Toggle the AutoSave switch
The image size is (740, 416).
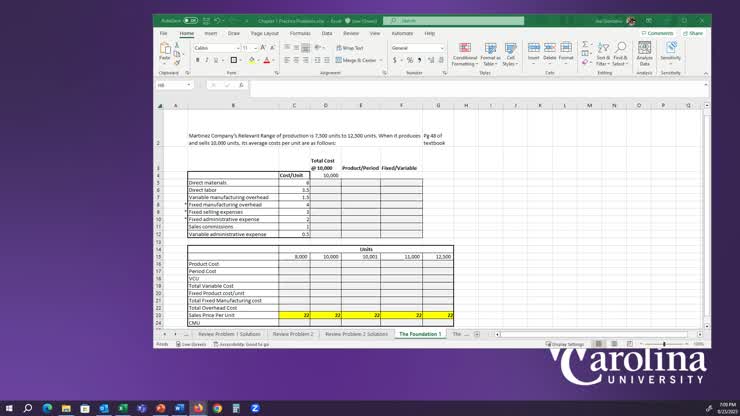click(x=189, y=20)
